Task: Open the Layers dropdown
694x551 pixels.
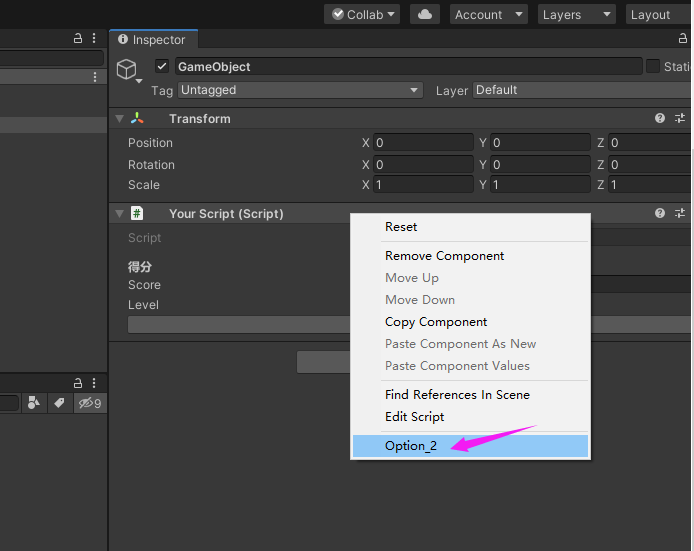Action: pos(577,14)
